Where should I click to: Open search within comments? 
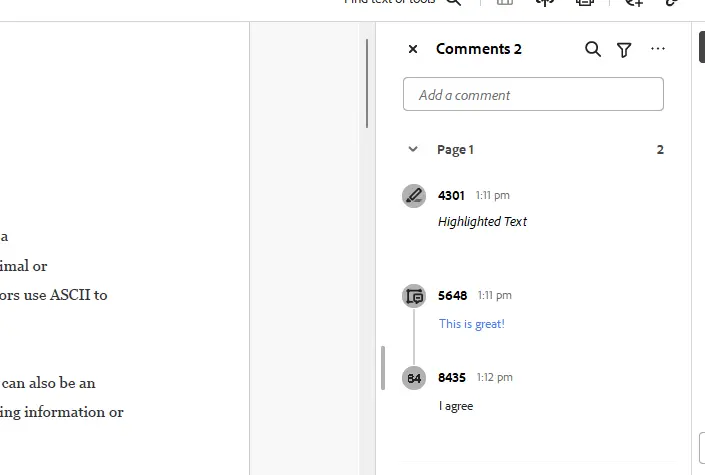click(593, 49)
